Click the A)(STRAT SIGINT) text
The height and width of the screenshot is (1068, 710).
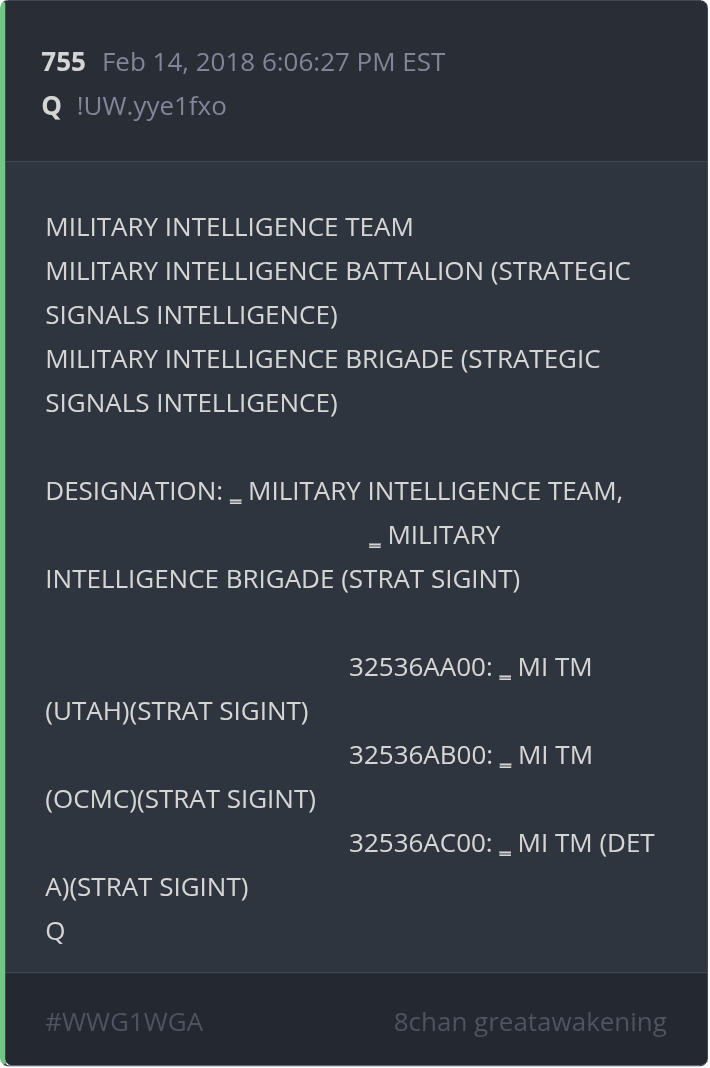tap(147, 887)
